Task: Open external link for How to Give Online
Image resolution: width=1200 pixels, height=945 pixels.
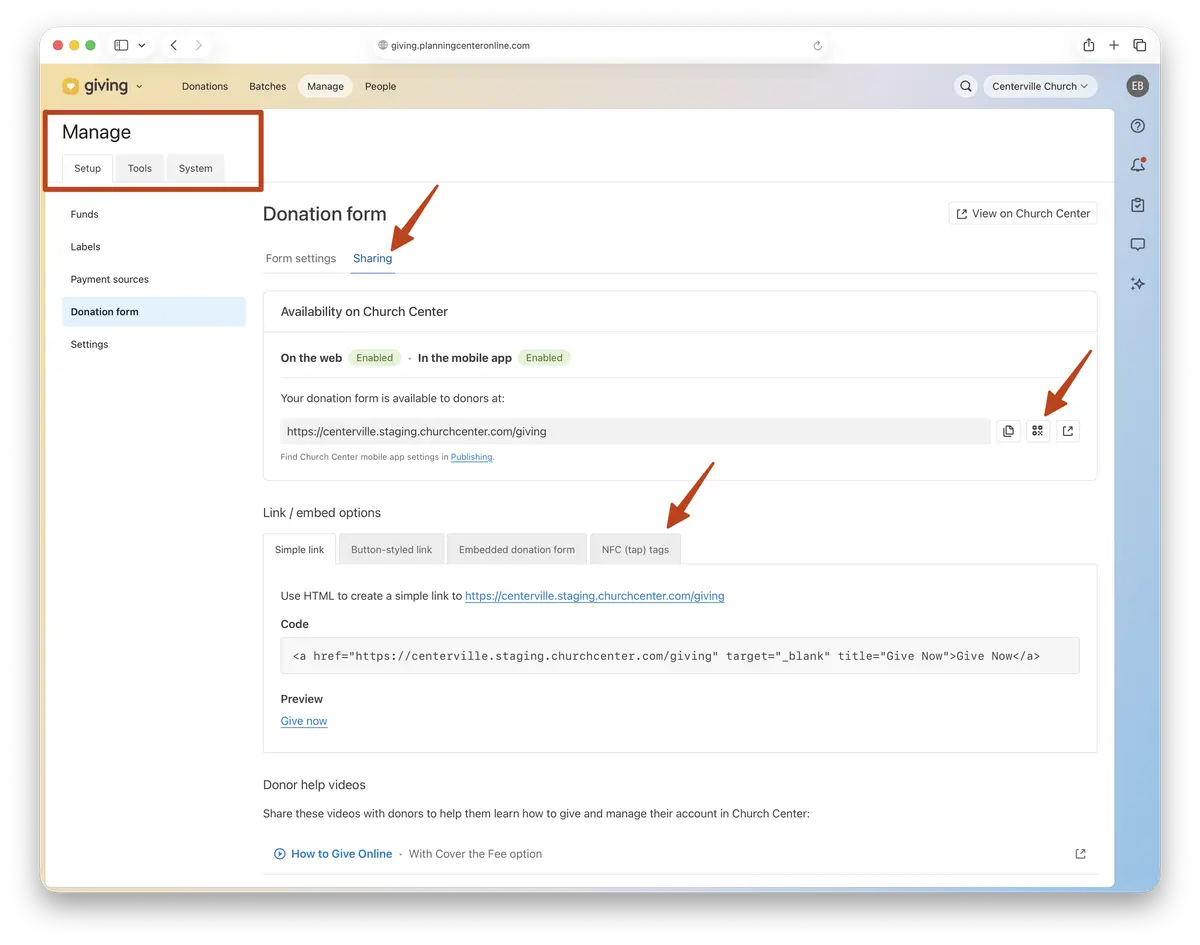Action: click(x=1080, y=854)
